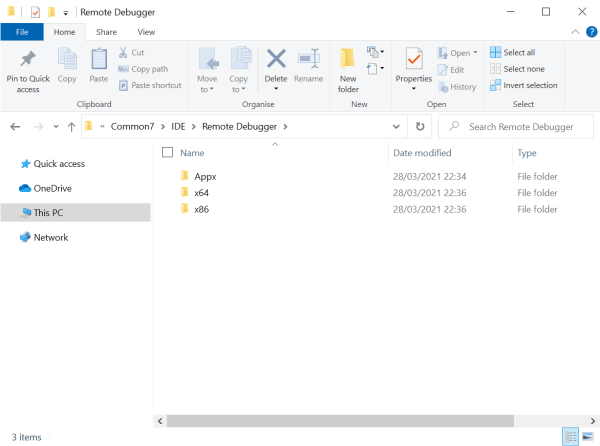Click the scrollbar right arrow
600x446 pixels.
[593, 421]
